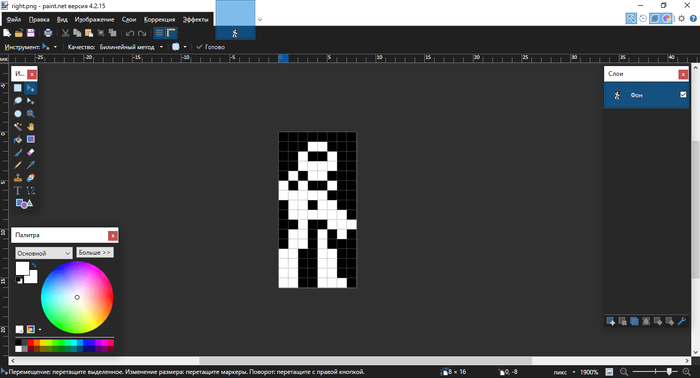This screenshot has height=378, width=700.
Task: Open the Изображение menu
Action: click(x=94, y=20)
